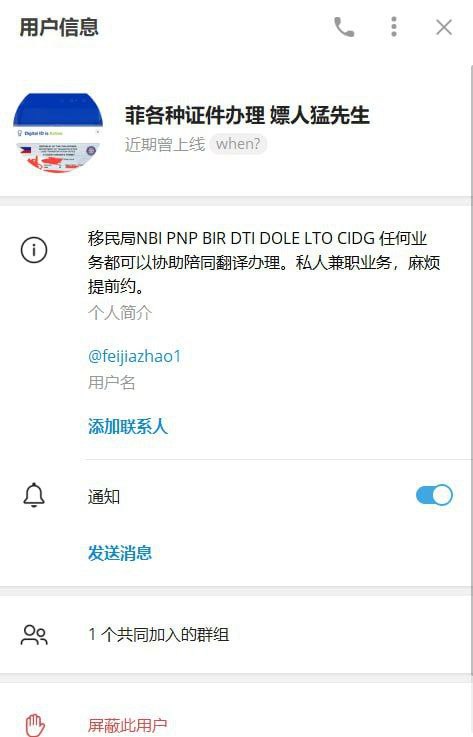Click the 'when?' last seen badge

pyautogui.click(x=238, y=144)
